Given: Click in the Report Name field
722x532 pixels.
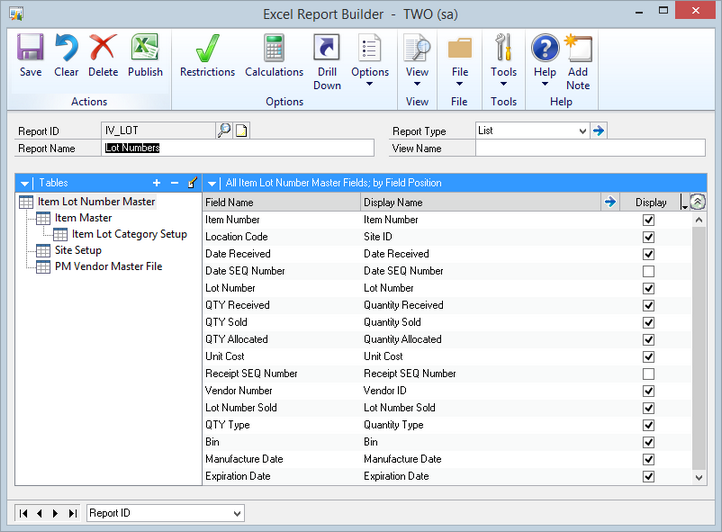Looking at the screenshot, I should [238, 148].
